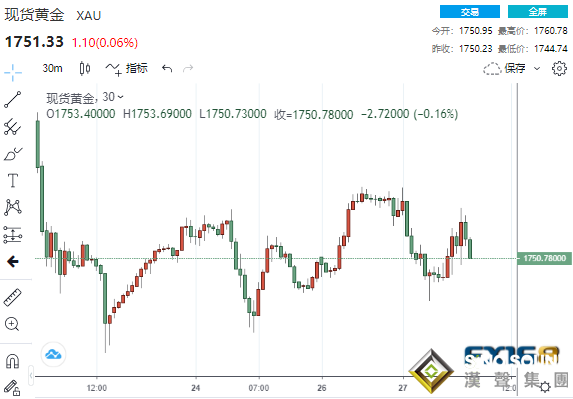The image size is (573, 399).
Task: Activate the ruler measure tool
Action: [13, 297]
